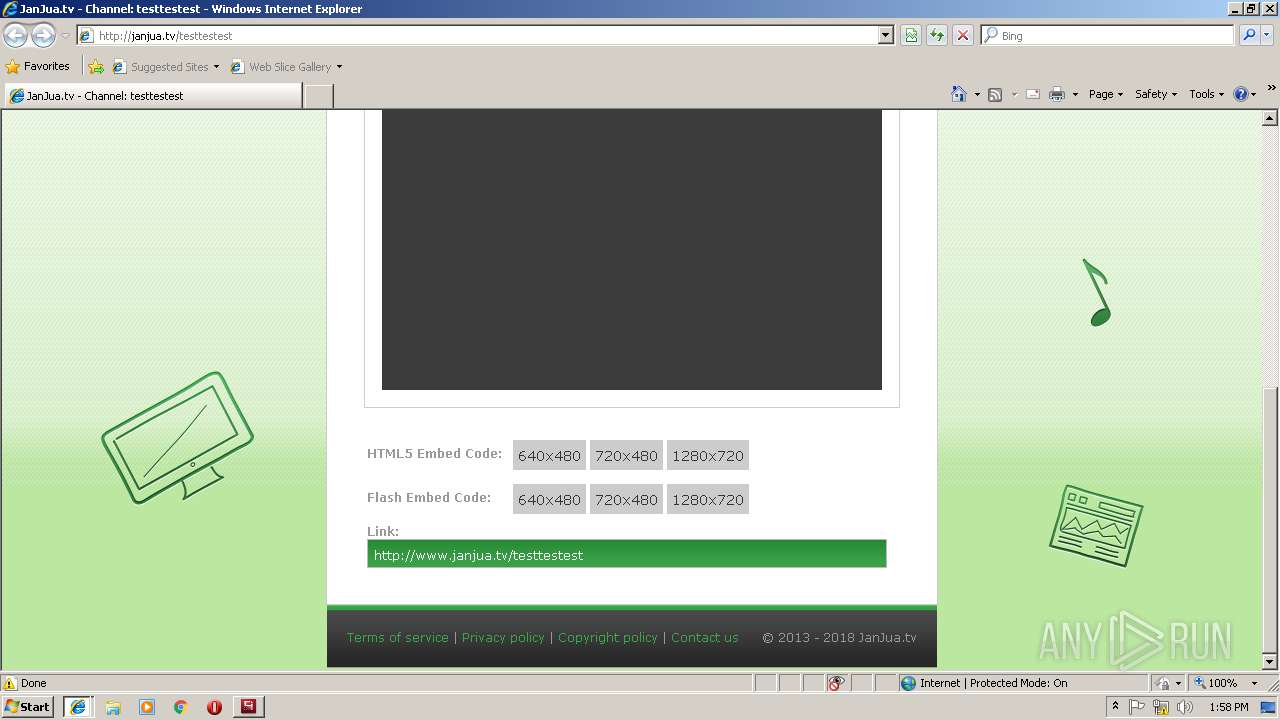Image resolution: width=1280 pixels, height=720 pixels.
Task: Open Google Chrome taskbar icon
Action: tap(181, 707)
